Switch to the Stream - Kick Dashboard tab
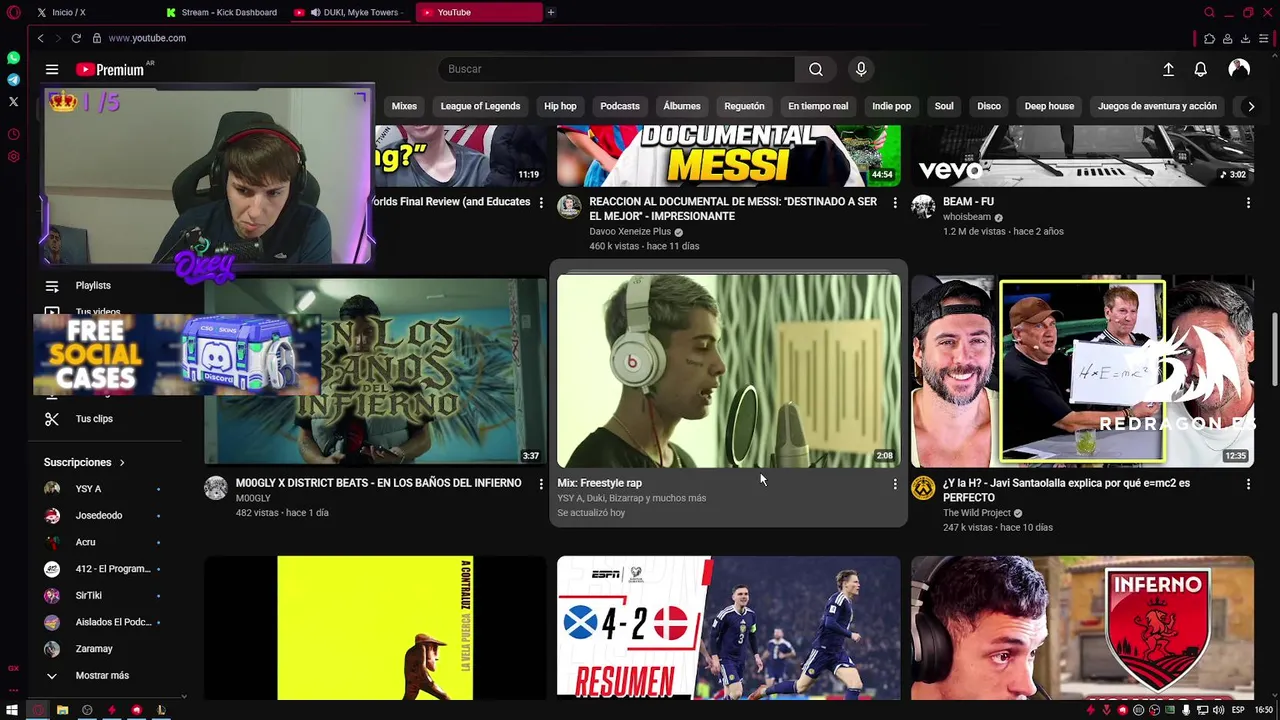Viewport: 1280px width, 720px height. pyautogui.click(x=222, y=12)
